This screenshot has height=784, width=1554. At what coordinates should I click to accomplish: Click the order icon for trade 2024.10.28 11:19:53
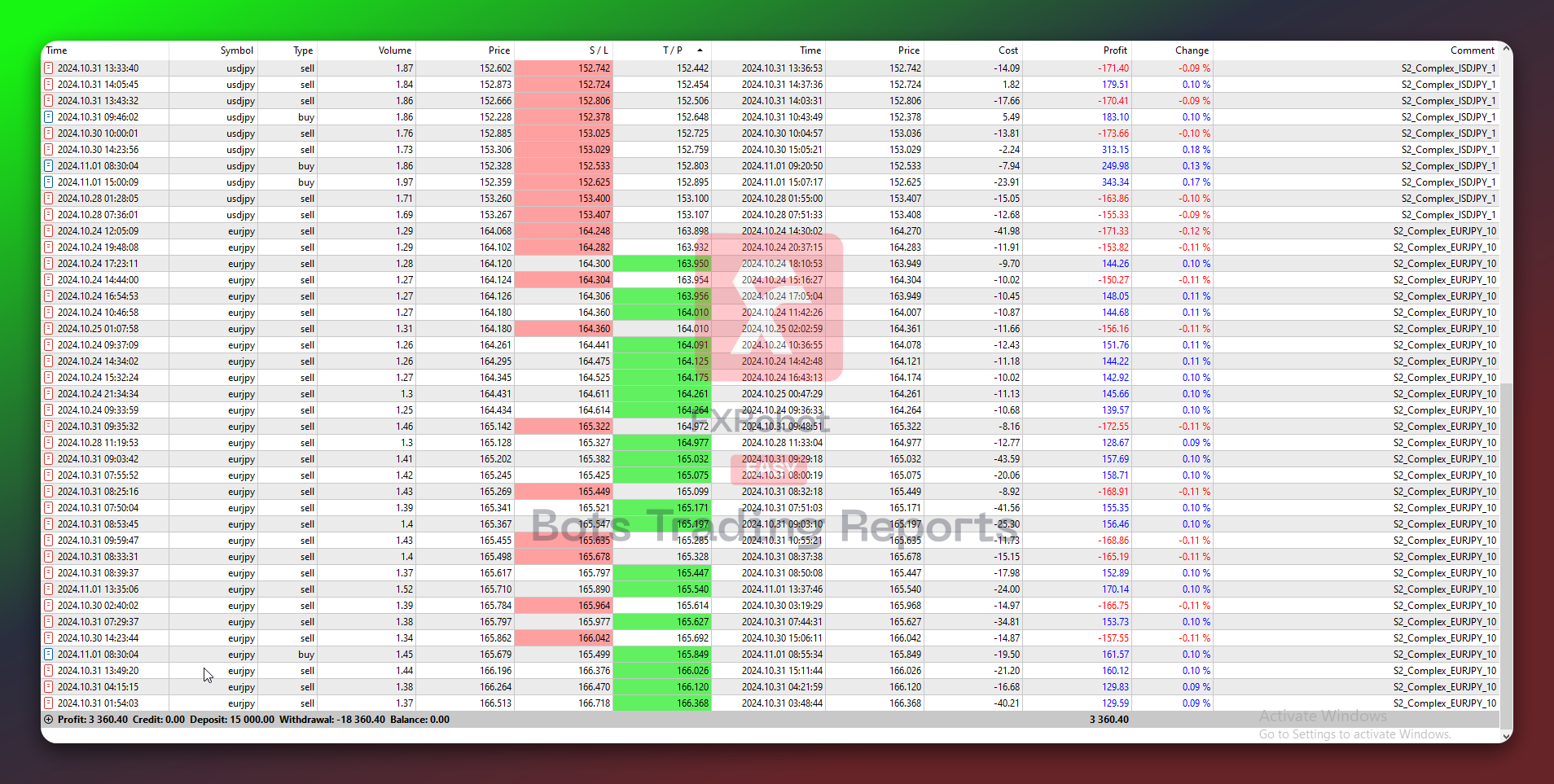coord(48,443)
